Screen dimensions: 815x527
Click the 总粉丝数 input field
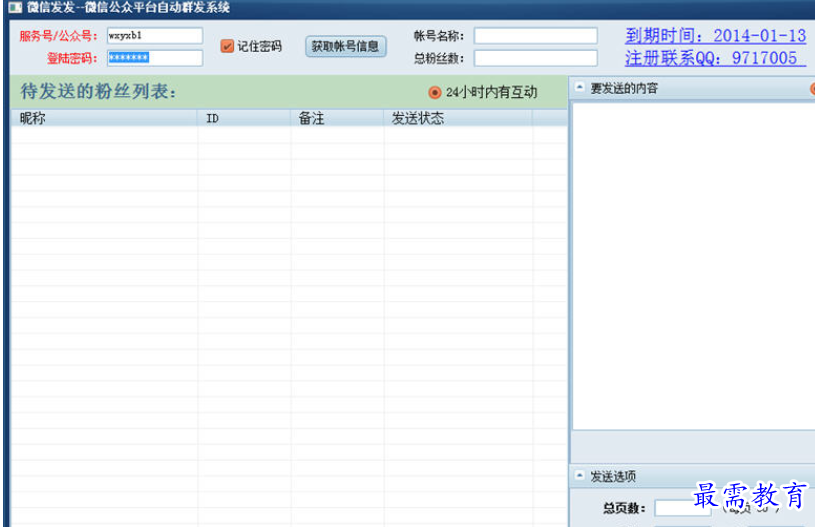click(x=535, y=58)
